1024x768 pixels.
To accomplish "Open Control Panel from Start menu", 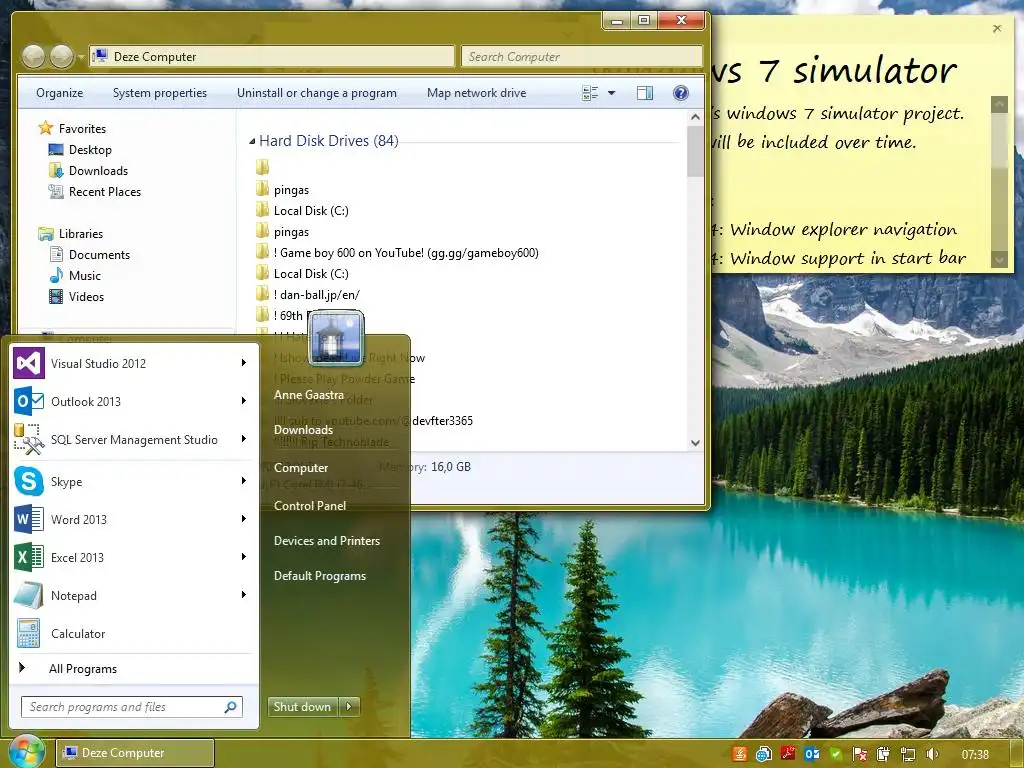I will (x=310, y=505).
